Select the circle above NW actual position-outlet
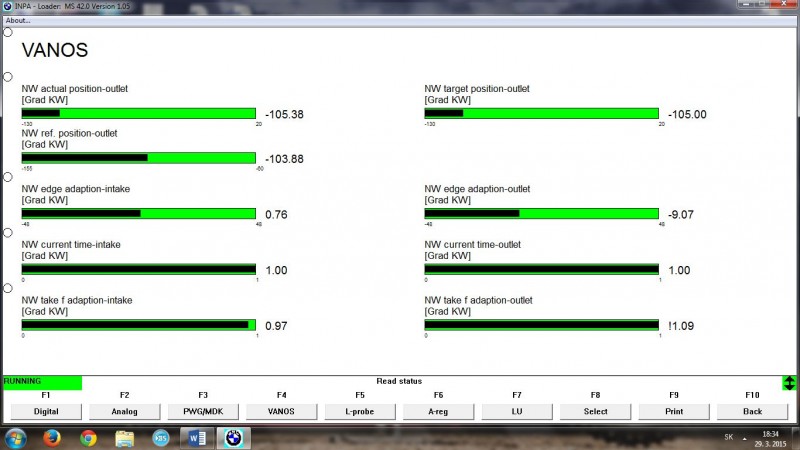This screenshot has height=450, width=800. (8, 77)
